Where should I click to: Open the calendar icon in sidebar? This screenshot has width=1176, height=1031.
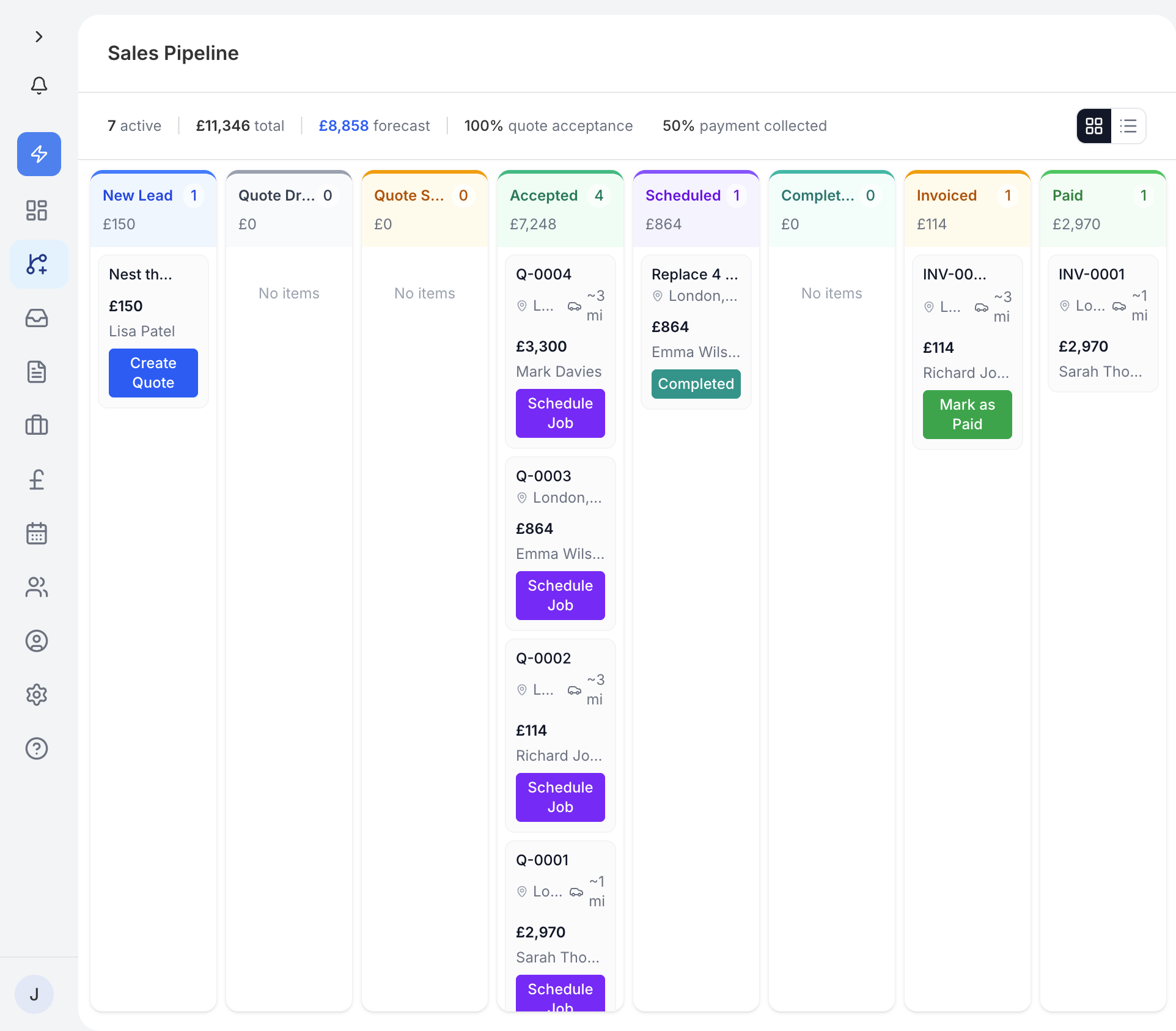tap(37, 533)
